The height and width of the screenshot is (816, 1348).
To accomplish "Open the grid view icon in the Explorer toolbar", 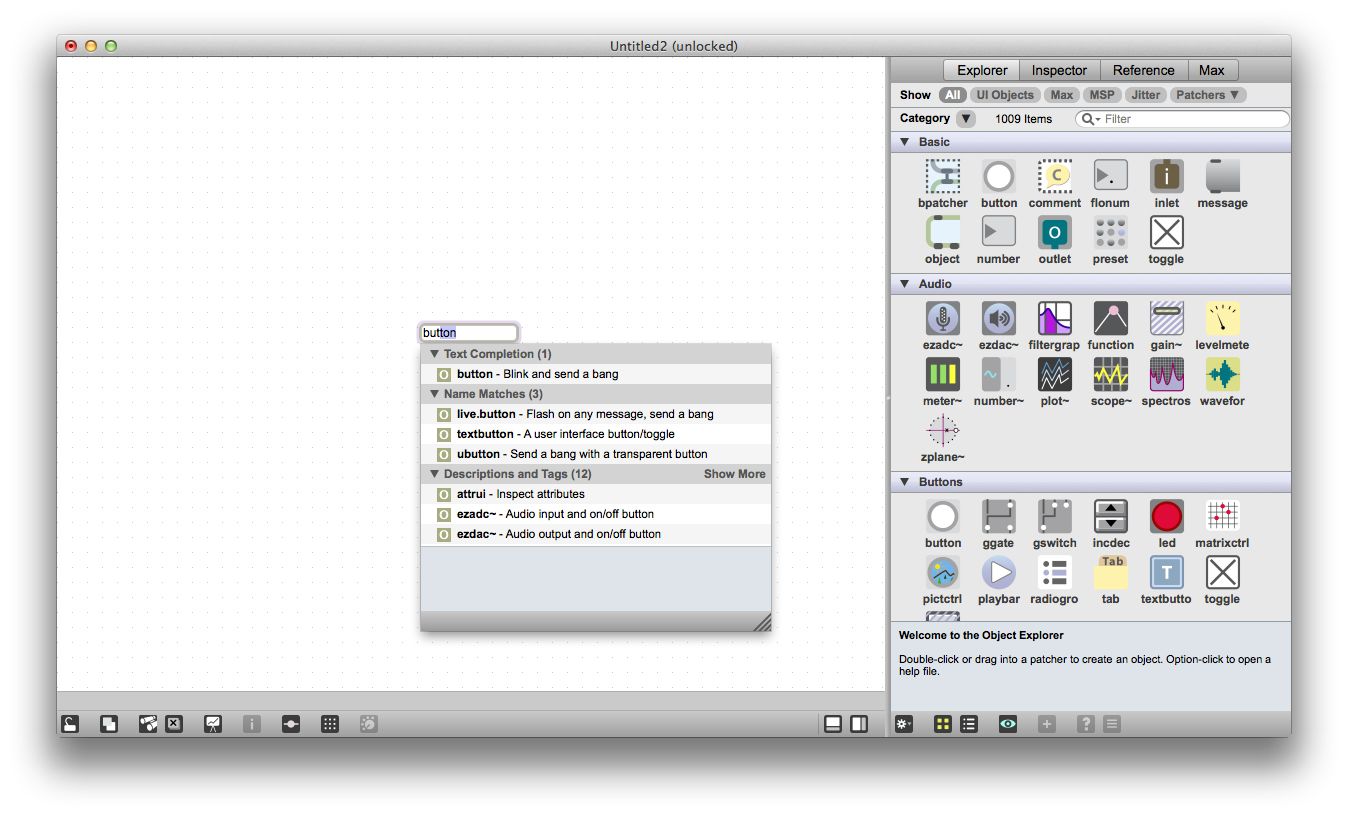I will [942, 723].
